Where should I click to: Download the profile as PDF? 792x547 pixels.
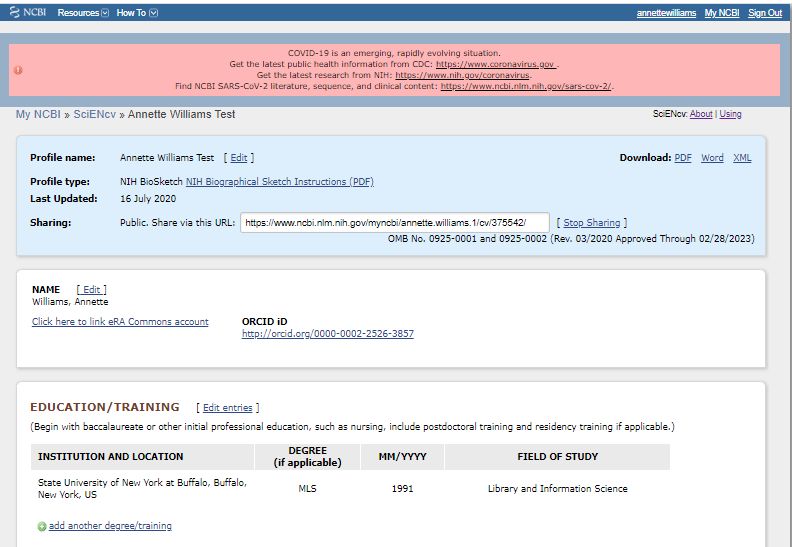pyautogui.click(x=683, y=158)
